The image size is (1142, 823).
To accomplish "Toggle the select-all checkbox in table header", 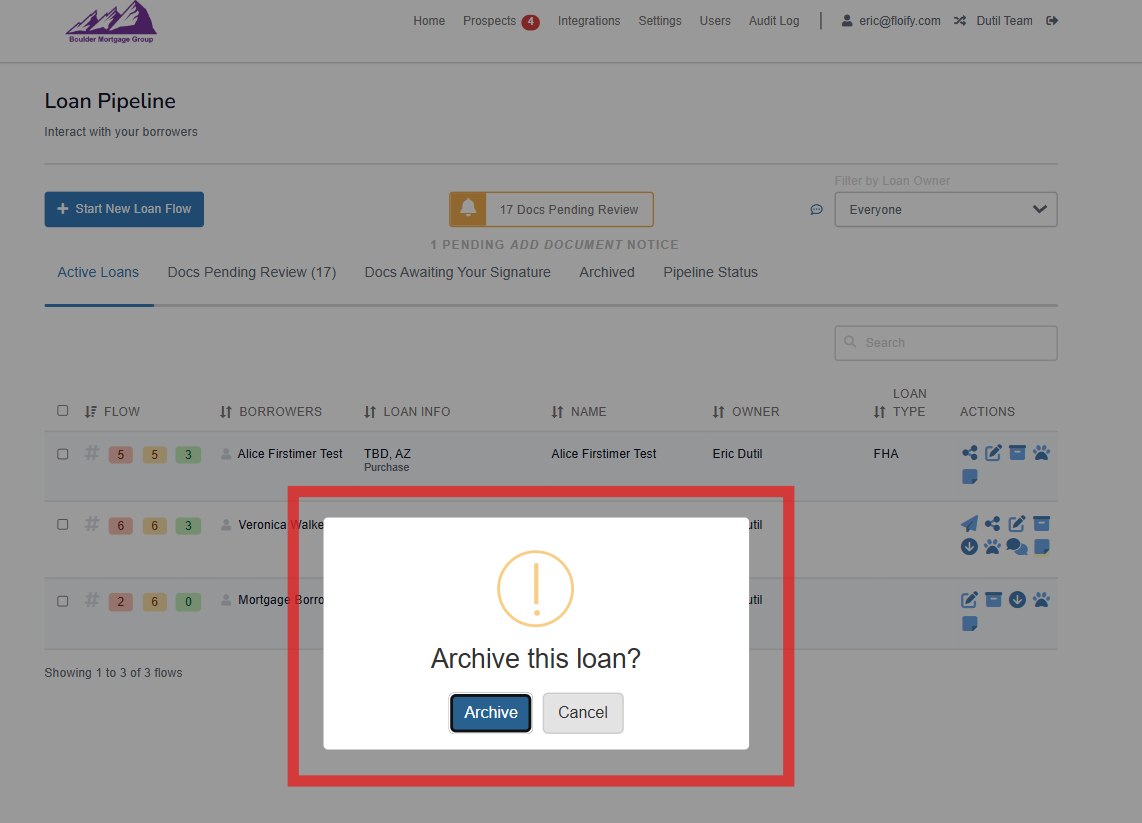I will pos(63,411).
